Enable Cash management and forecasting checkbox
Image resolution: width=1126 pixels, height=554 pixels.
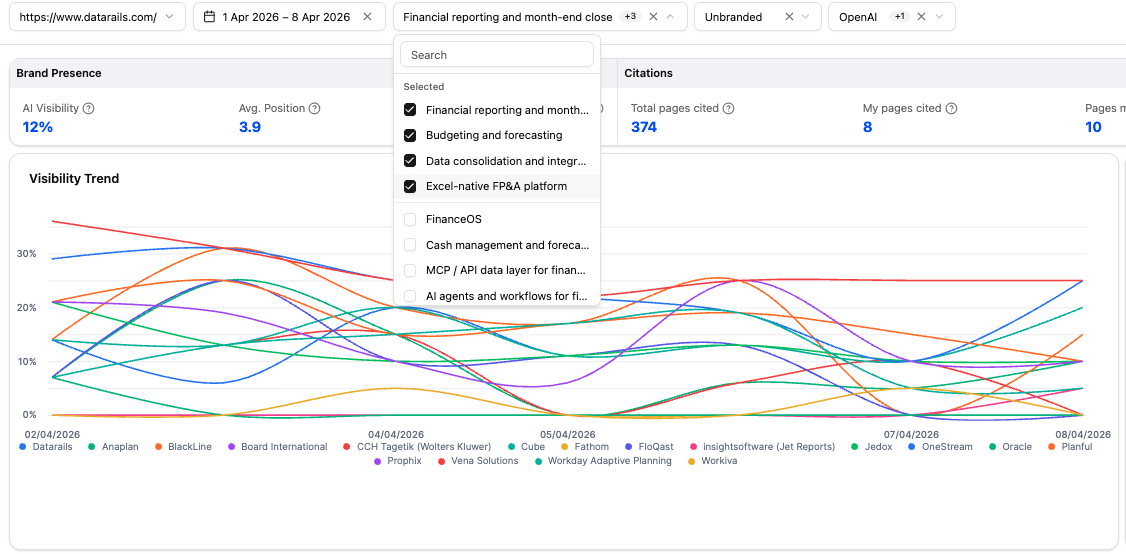point(410,245)
